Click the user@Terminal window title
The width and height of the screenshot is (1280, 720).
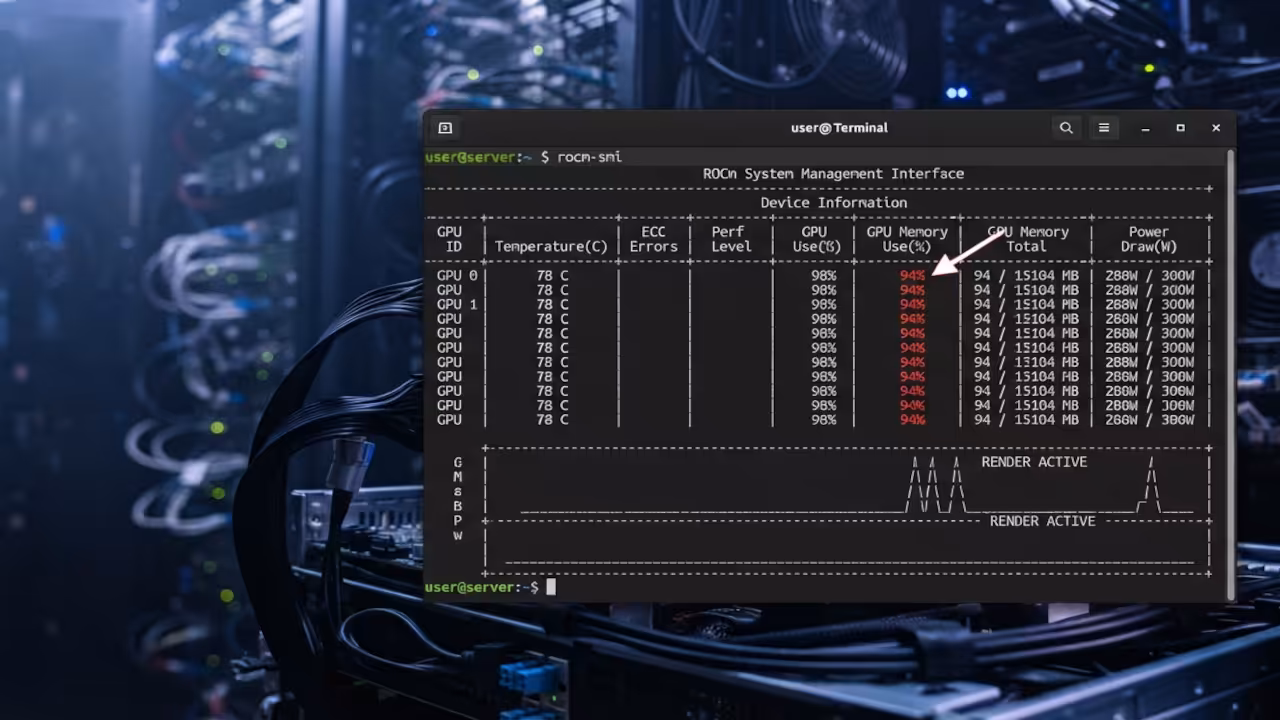(x=839, y=128)
